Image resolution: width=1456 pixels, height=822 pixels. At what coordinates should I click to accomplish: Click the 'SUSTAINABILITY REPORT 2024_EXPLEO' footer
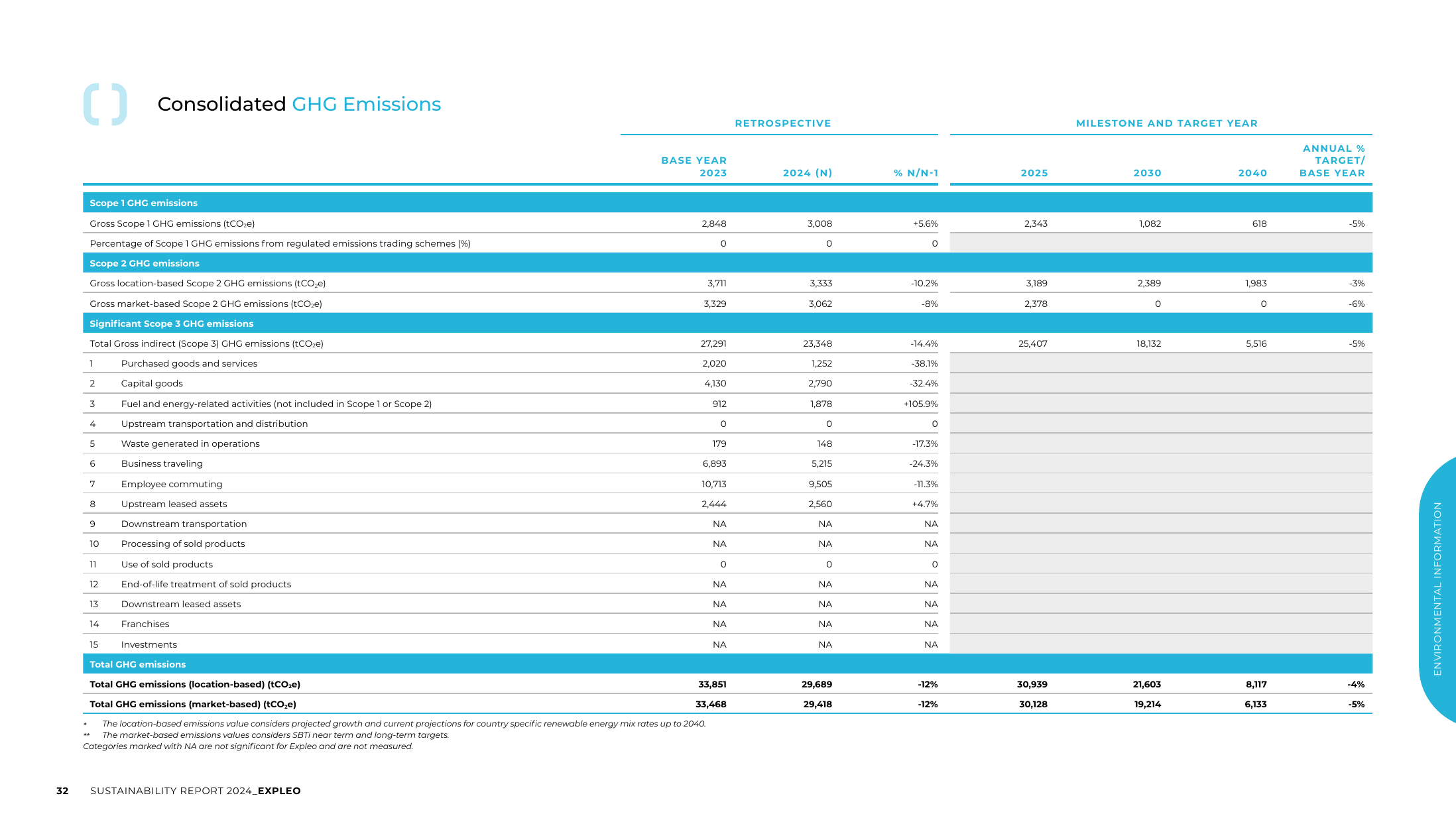[x=196, y=791]
